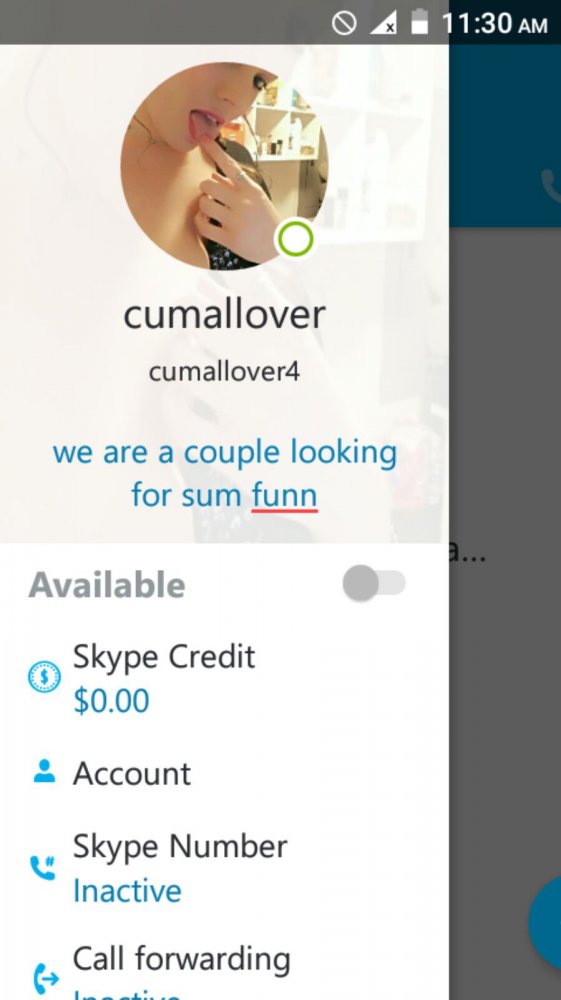Tap the $0.00 credit balance
Screen dimensions: 561x1000
(x=112, y=700)
